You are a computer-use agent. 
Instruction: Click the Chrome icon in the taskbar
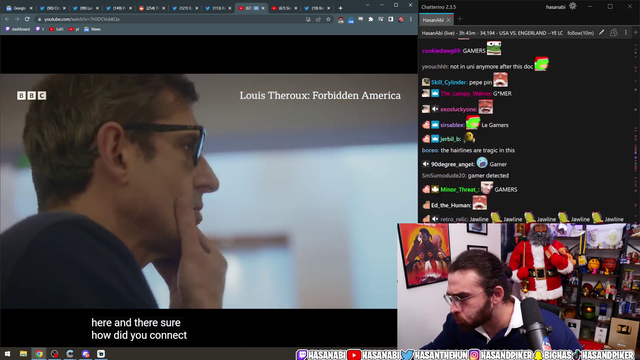pos(39,354)
